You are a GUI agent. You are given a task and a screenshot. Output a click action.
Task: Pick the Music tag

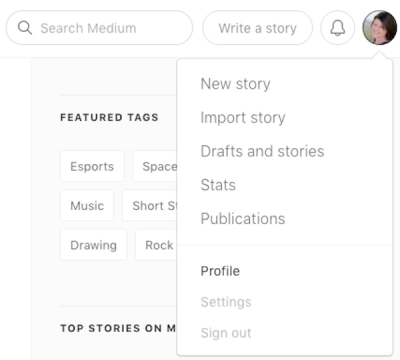pos(87,205)
